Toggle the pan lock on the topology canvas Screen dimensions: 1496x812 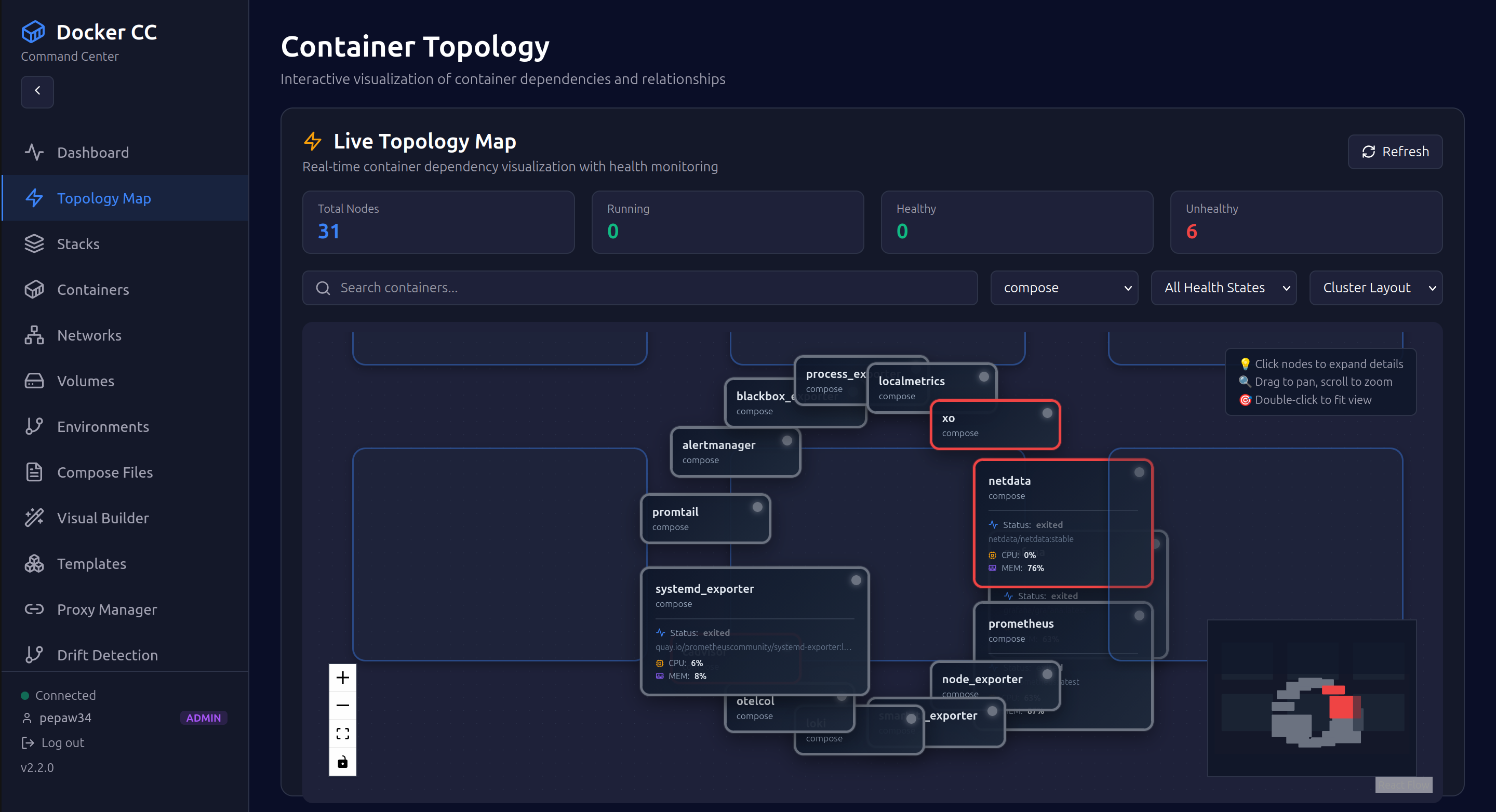pos(343,762)
